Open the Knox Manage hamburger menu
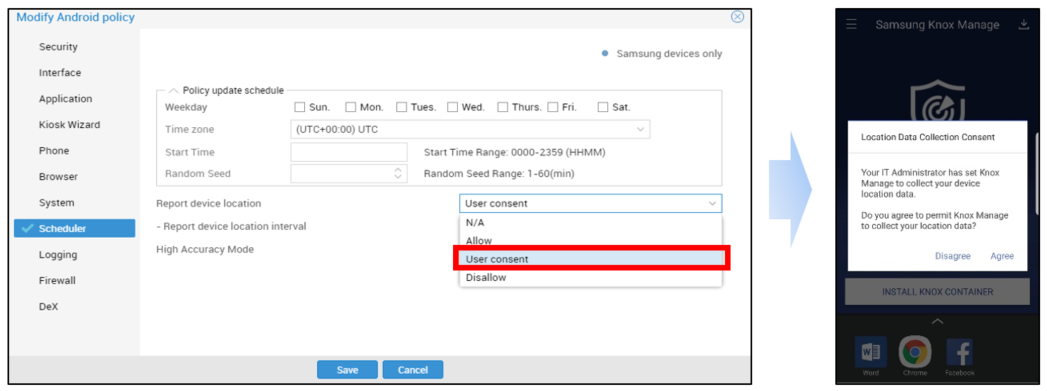This screenshot has height=391, width=1047. 851,25
